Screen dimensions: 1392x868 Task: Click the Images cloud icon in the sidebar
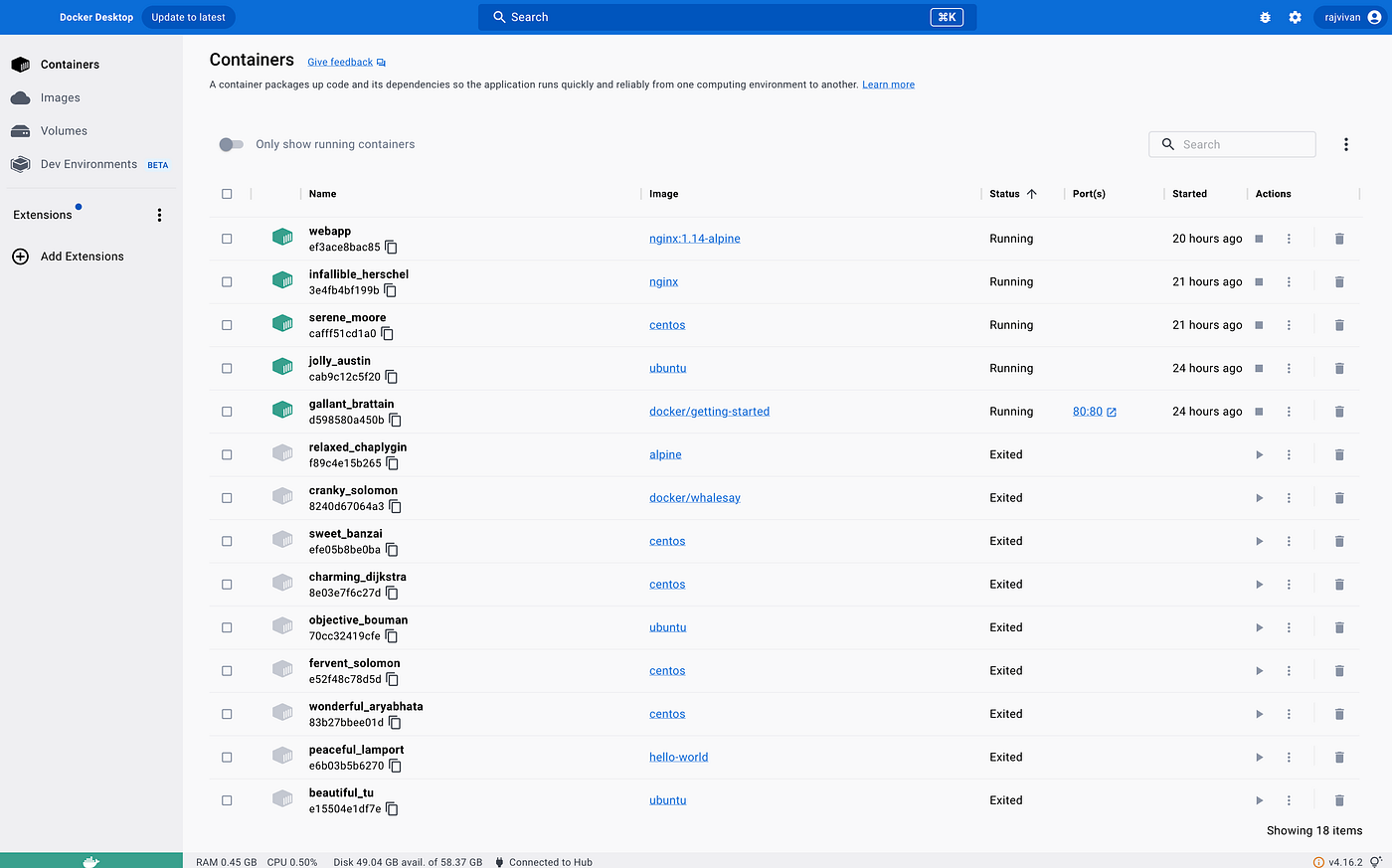(20, 97)
